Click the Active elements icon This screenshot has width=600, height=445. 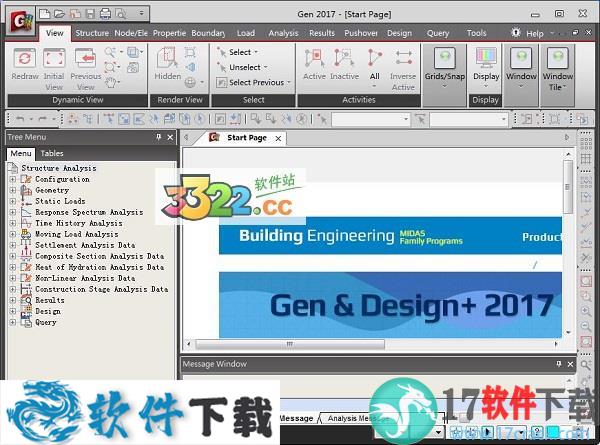click(315, 65)
